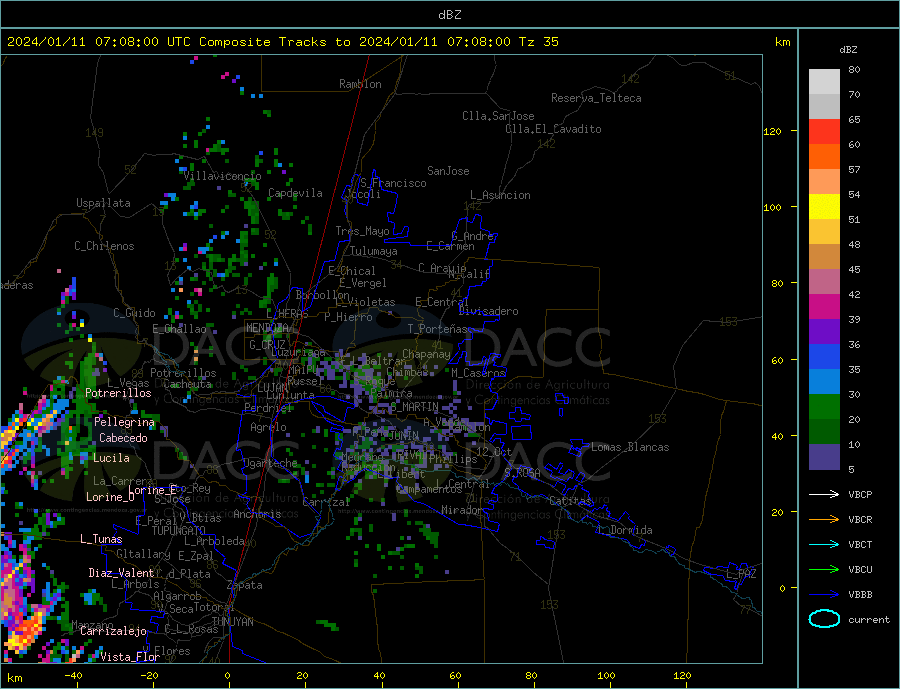Select the L_Tunas map label
Screen dimensions: 900x689
point(101,539)
